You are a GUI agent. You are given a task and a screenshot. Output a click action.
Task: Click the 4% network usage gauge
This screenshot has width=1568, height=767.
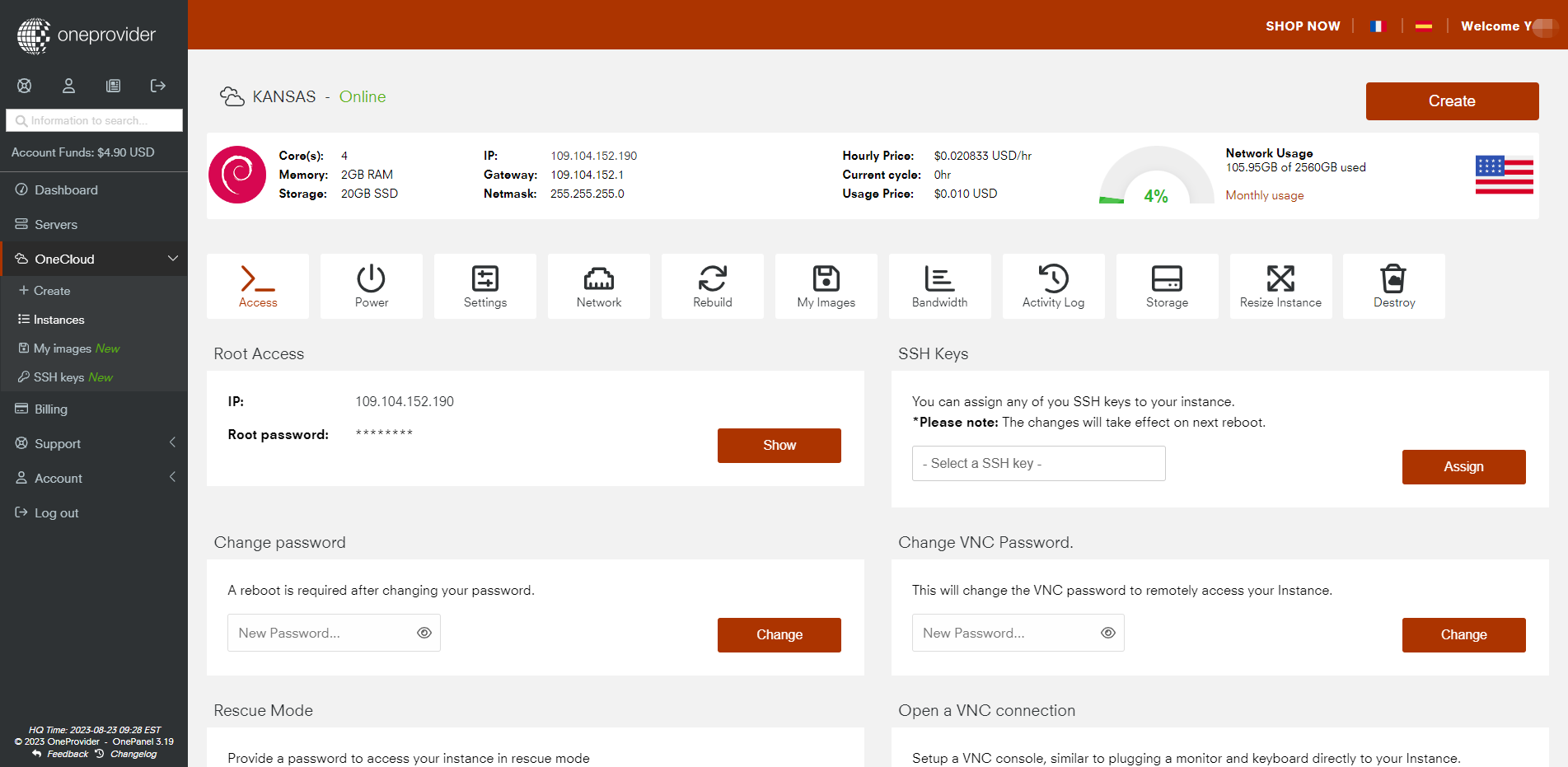tap(1156, 175)
